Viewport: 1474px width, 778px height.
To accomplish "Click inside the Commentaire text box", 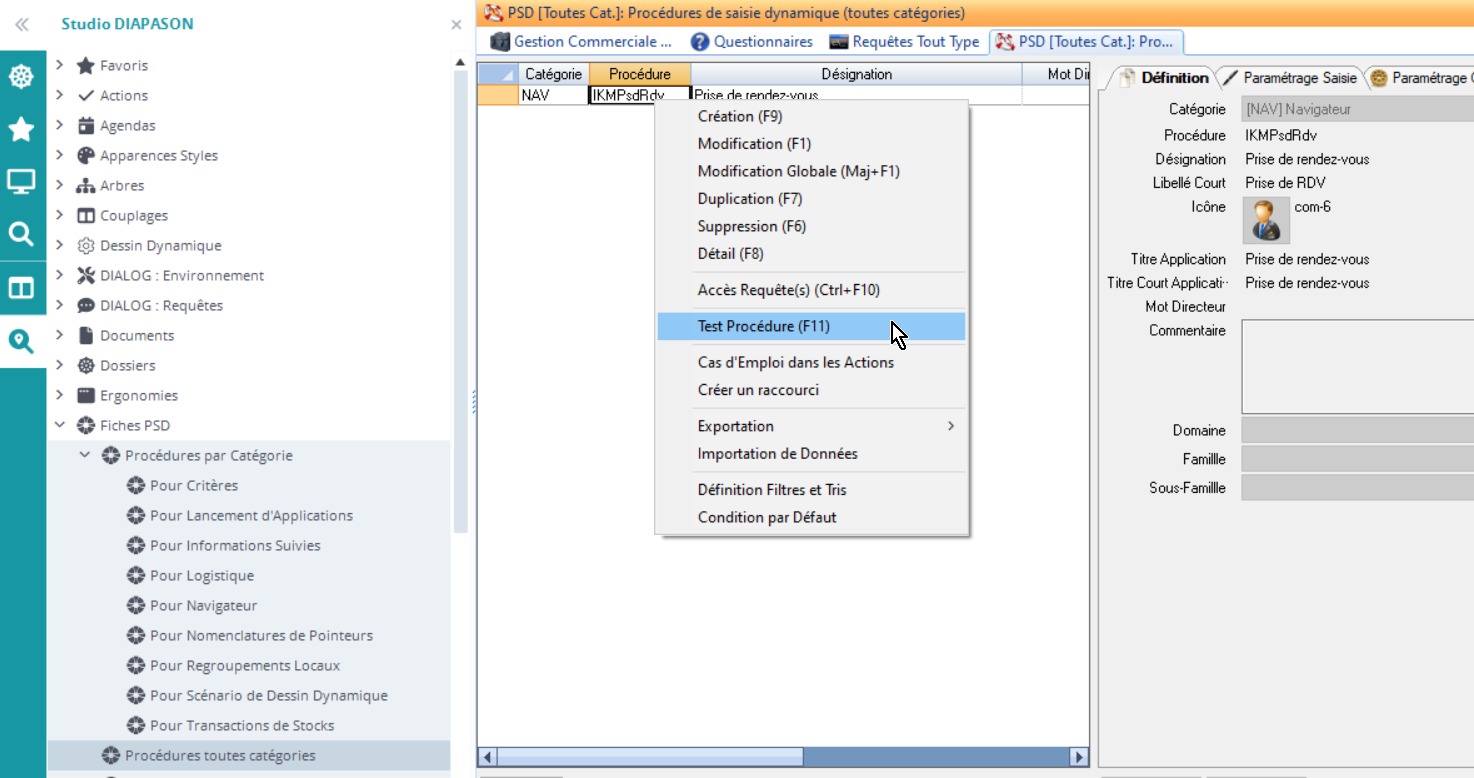I will point(1356,367).
